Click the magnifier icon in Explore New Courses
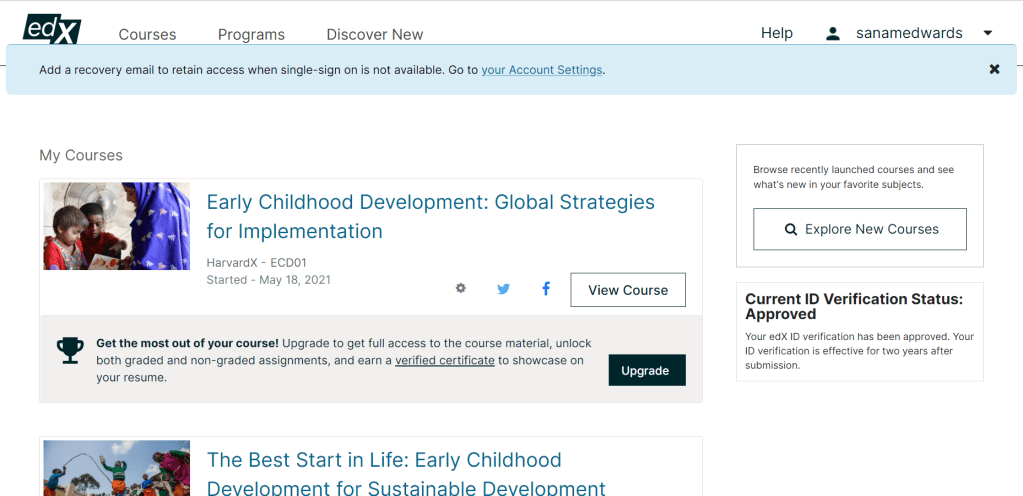Viewport: 1023px width, 496px height. (791, 229)
